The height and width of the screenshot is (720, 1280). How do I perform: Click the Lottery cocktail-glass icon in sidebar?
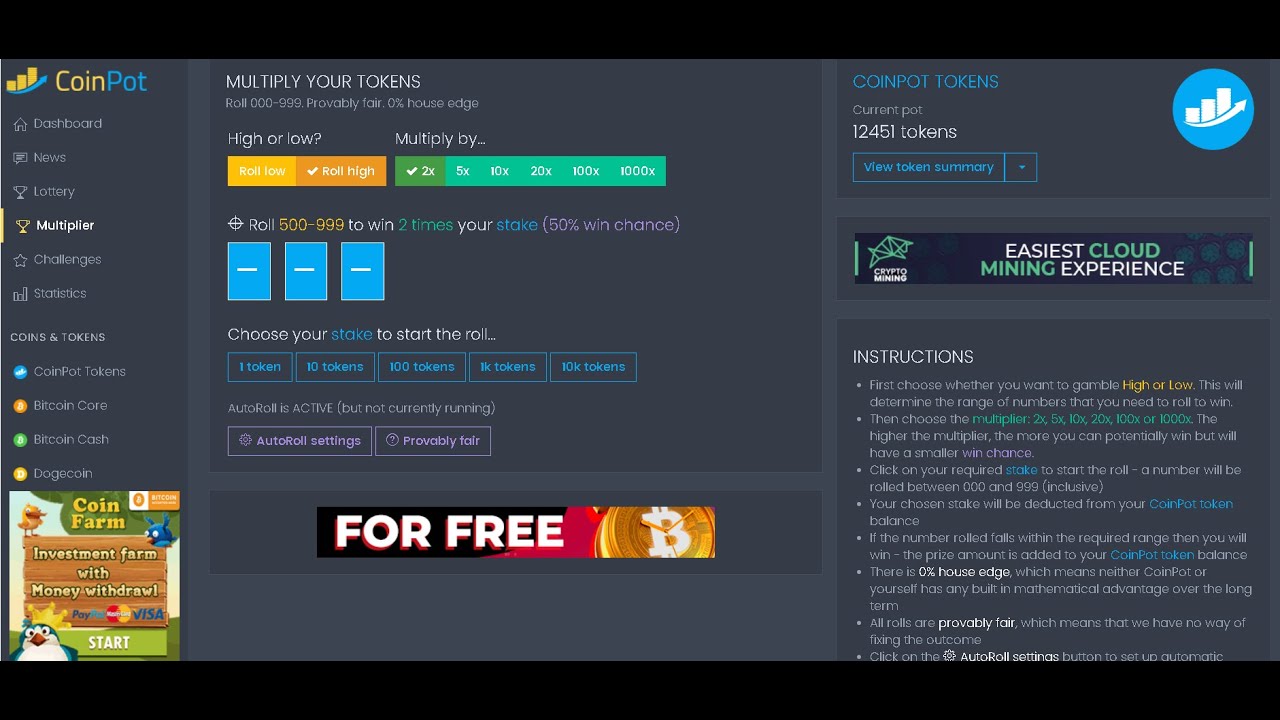pyautogui.click(x=20, y=192)
